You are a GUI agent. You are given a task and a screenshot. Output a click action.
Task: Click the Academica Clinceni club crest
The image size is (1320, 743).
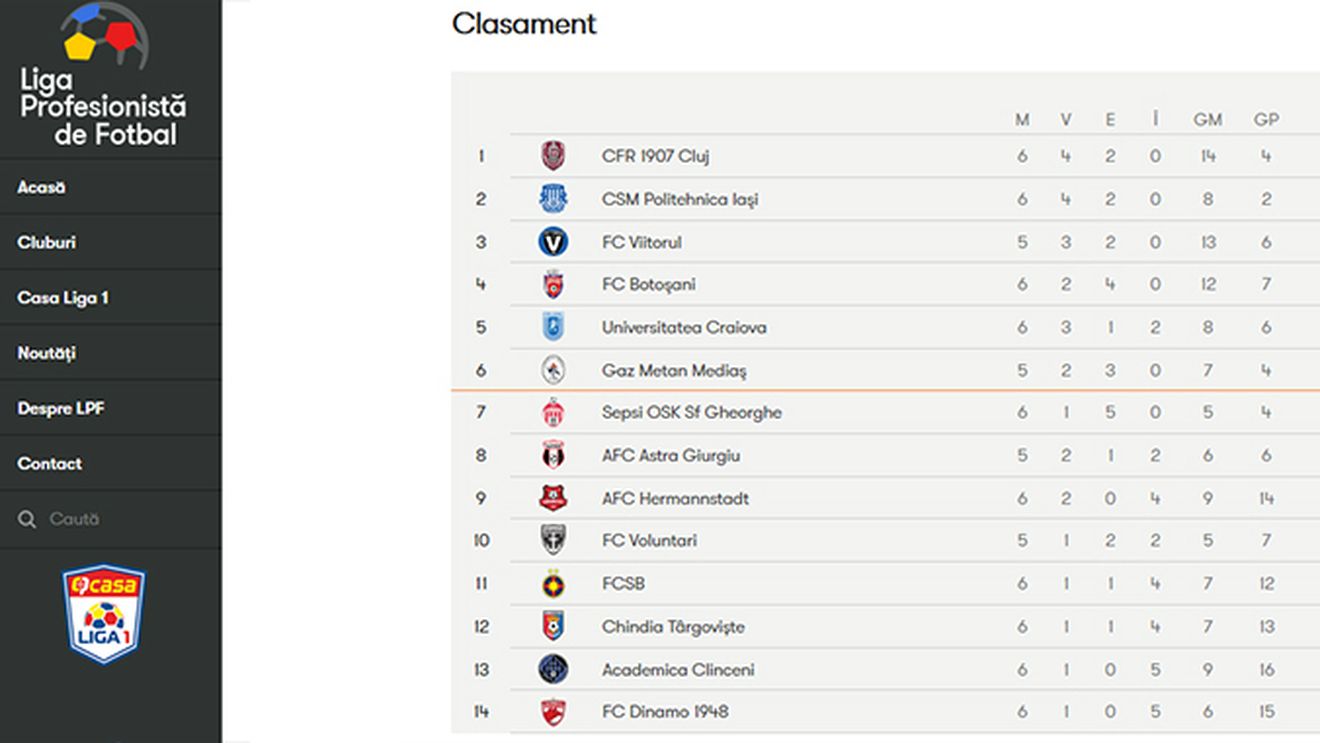click(553, 669)
